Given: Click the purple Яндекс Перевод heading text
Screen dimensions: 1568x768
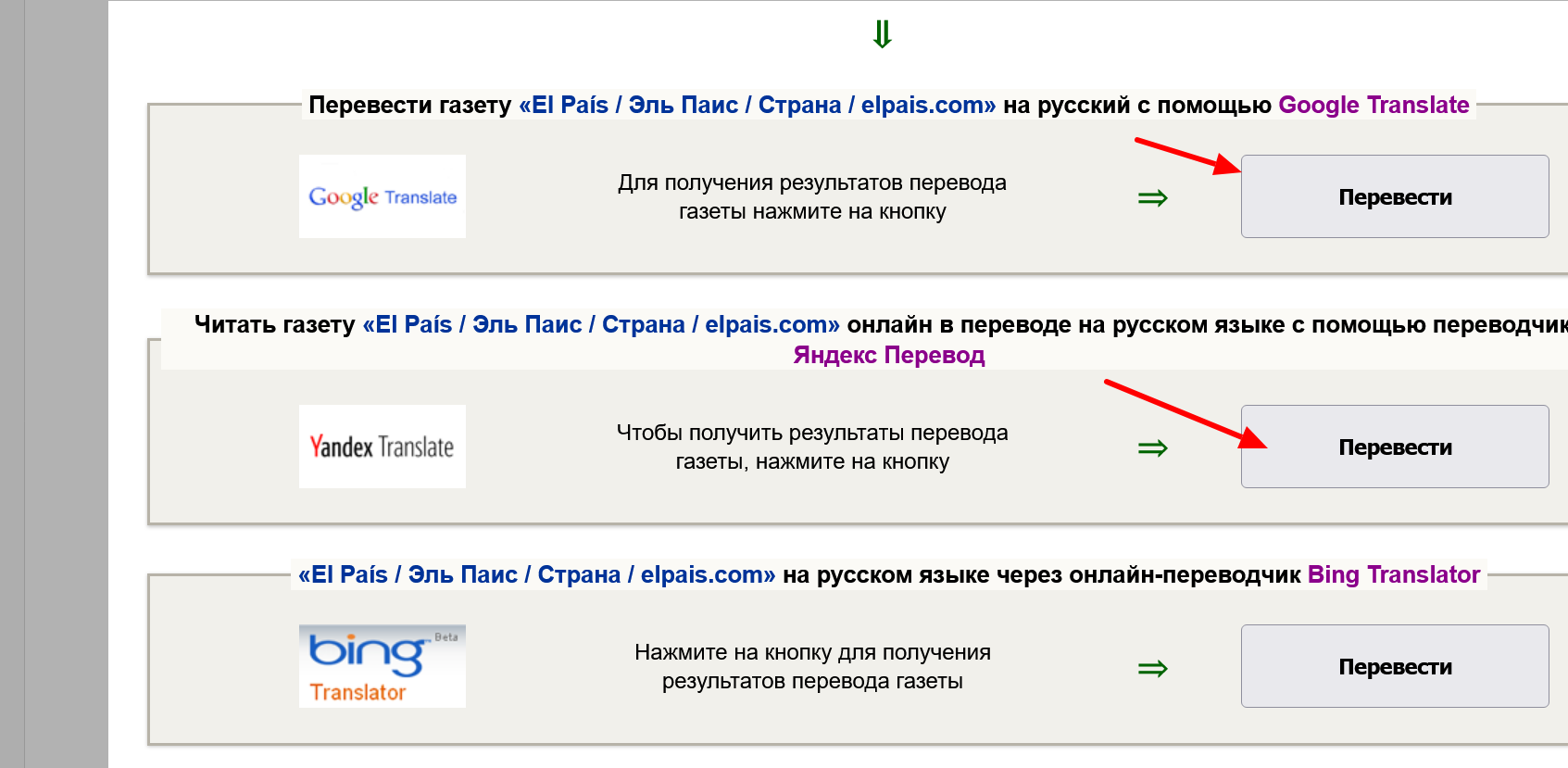Looking at the screenshot, I should (888, 356).
